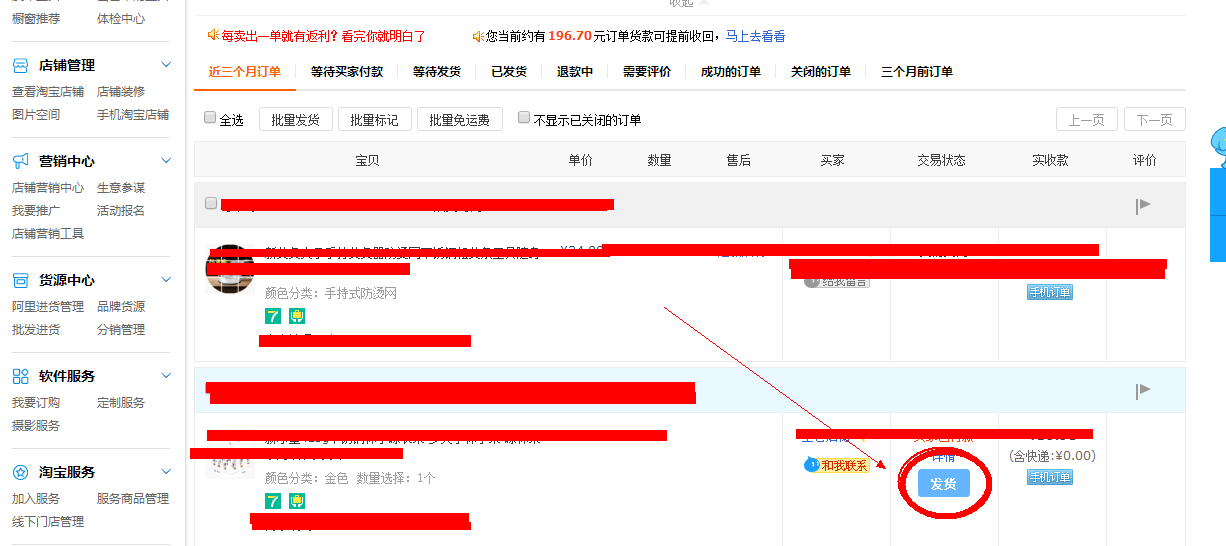Go to previous page with 上一页

(1086, 120)
